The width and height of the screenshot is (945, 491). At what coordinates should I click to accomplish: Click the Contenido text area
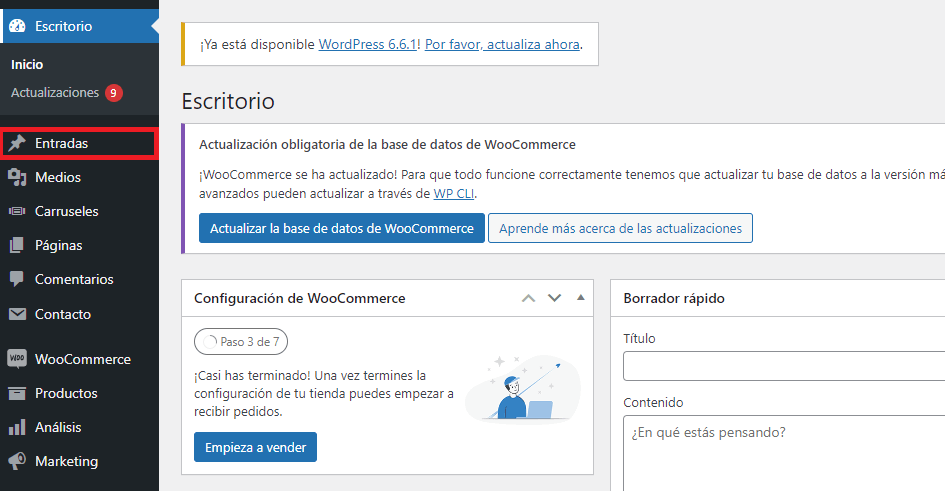point(784,453)
